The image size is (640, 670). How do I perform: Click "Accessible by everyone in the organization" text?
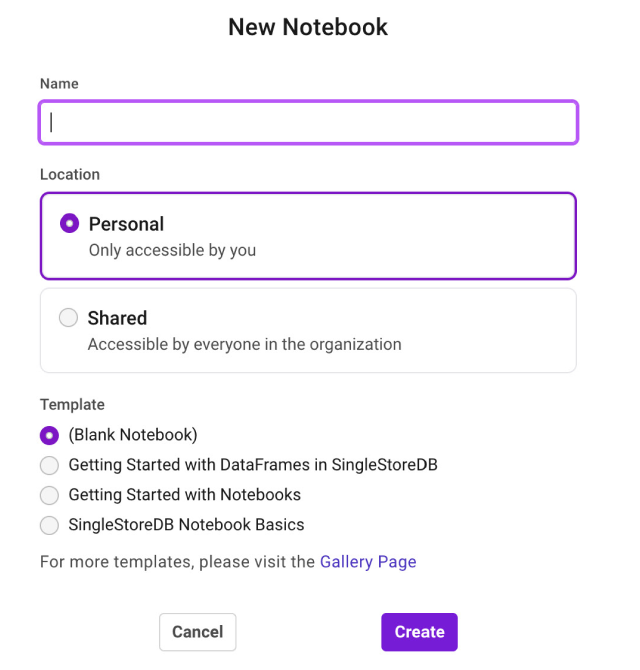[x=244, y=344]
